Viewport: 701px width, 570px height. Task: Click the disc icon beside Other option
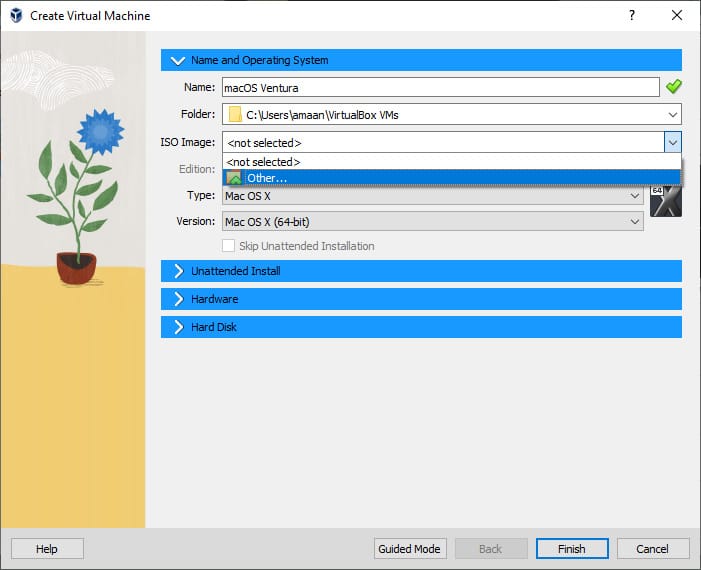click(234, 178)
